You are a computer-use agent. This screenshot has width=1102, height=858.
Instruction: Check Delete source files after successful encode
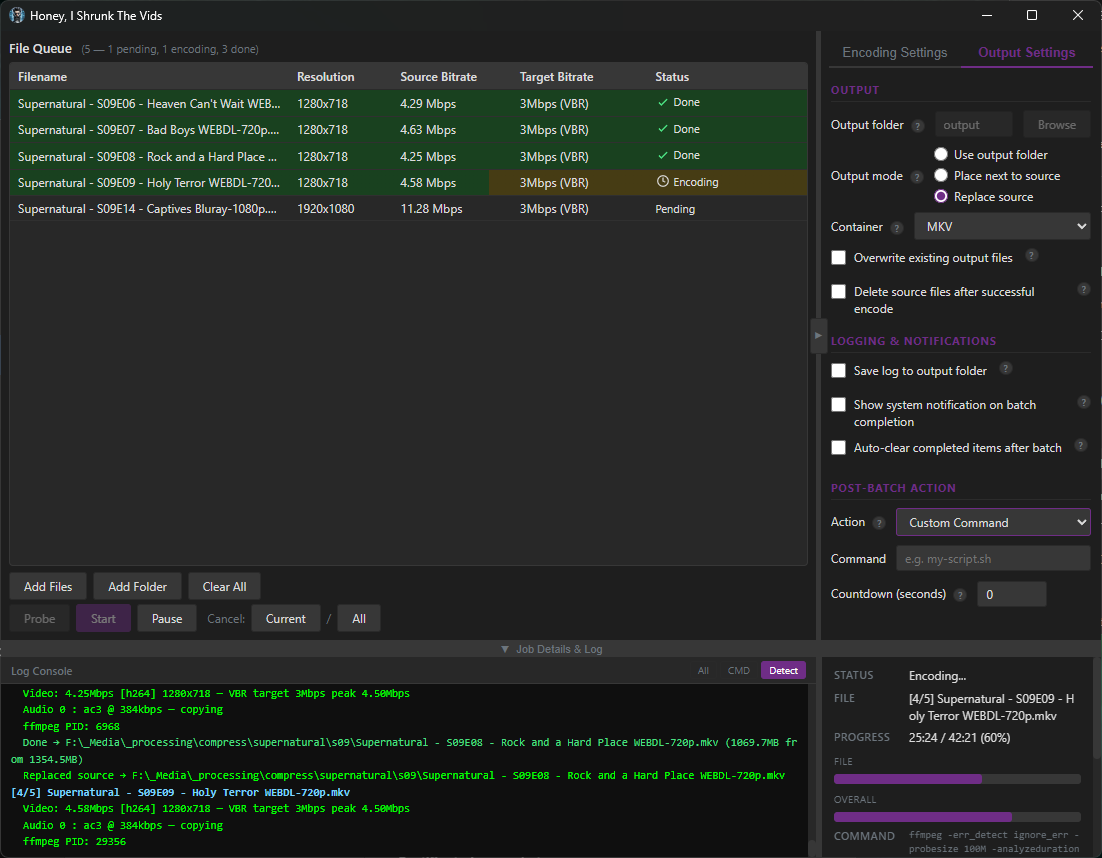(x=839, y=292)
